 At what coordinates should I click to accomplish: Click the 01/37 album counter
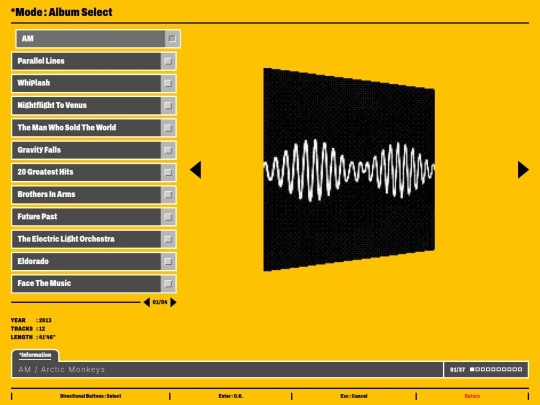click(457, 370)
